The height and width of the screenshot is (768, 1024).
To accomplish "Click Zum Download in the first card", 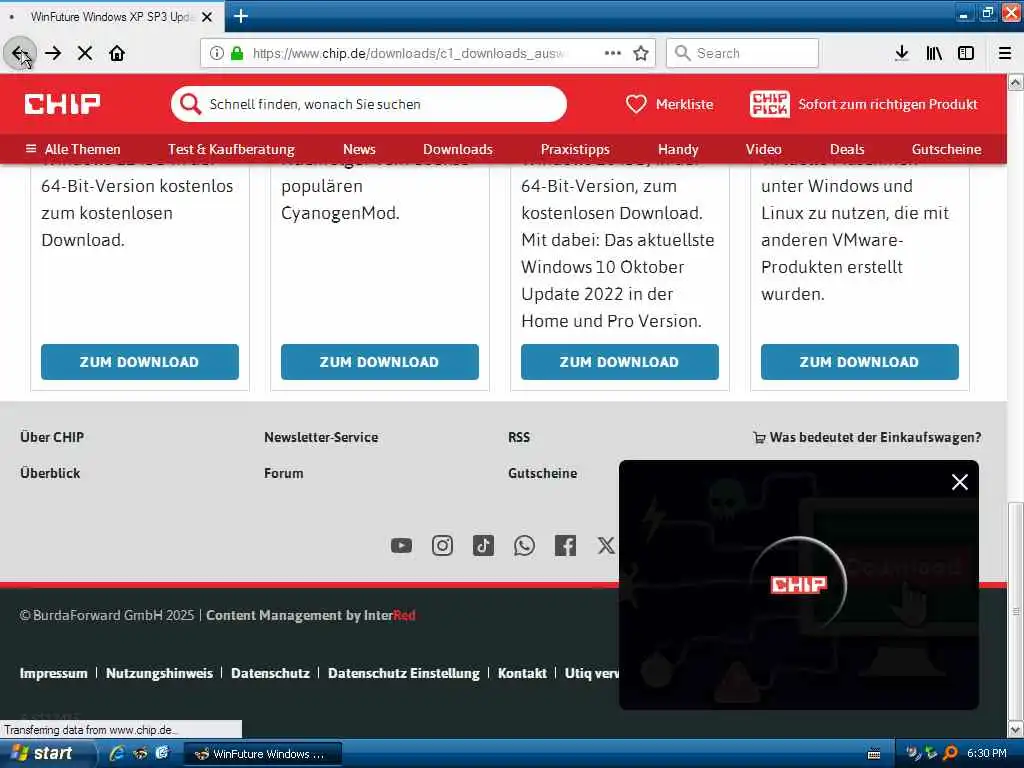I will pyautogui.click(x=140, y=362).
